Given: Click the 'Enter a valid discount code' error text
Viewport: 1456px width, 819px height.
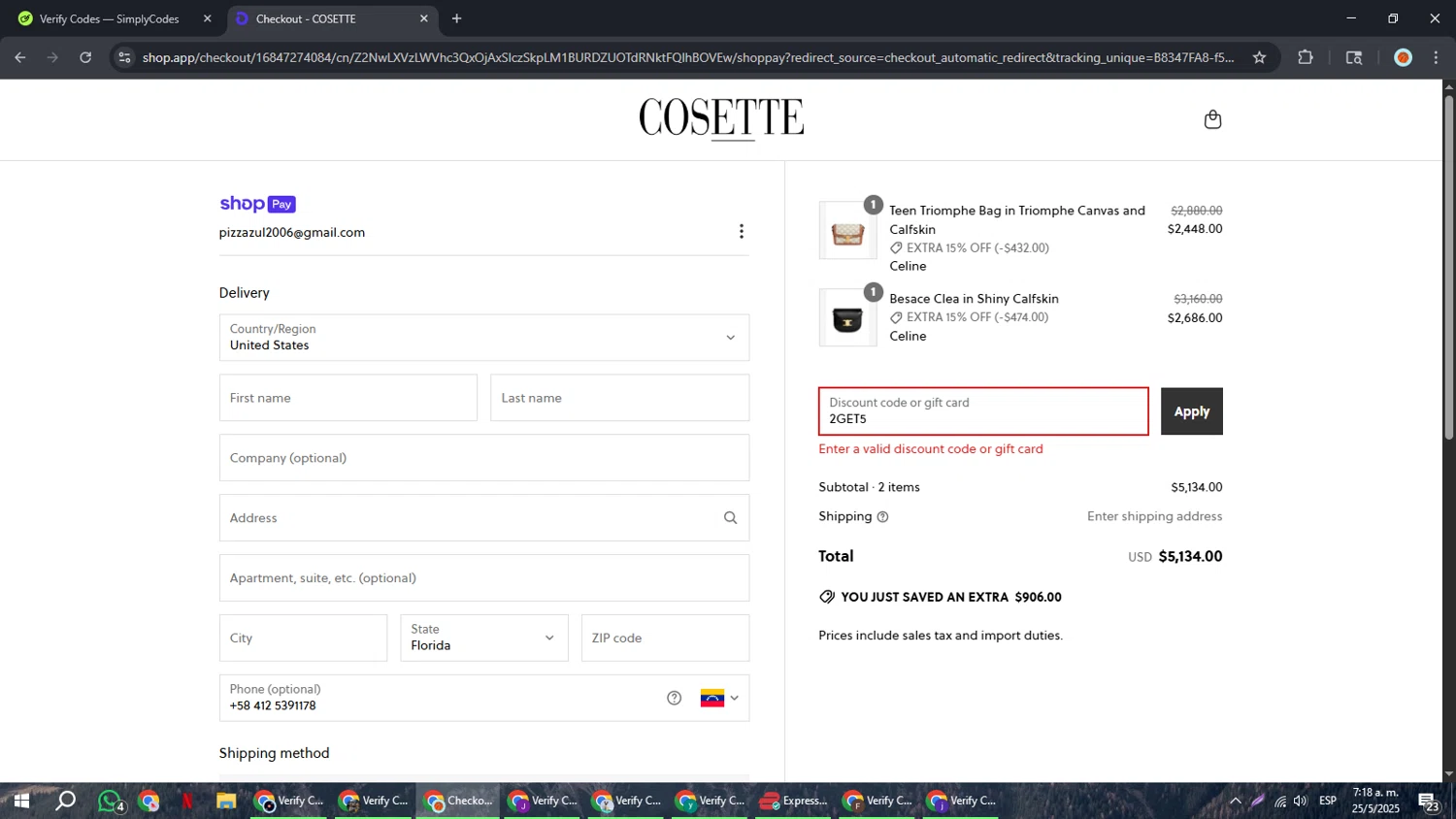Looking at the screenshot, I should (x=931, y=449).
